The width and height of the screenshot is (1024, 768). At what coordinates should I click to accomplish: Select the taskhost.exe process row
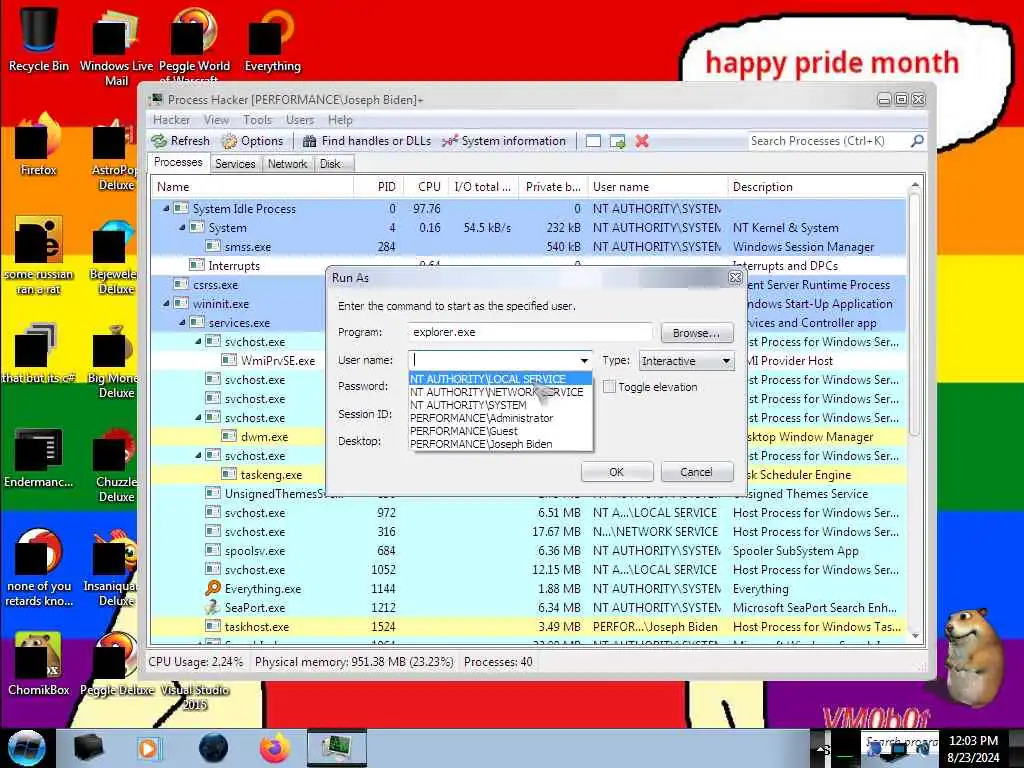point(528,626)
